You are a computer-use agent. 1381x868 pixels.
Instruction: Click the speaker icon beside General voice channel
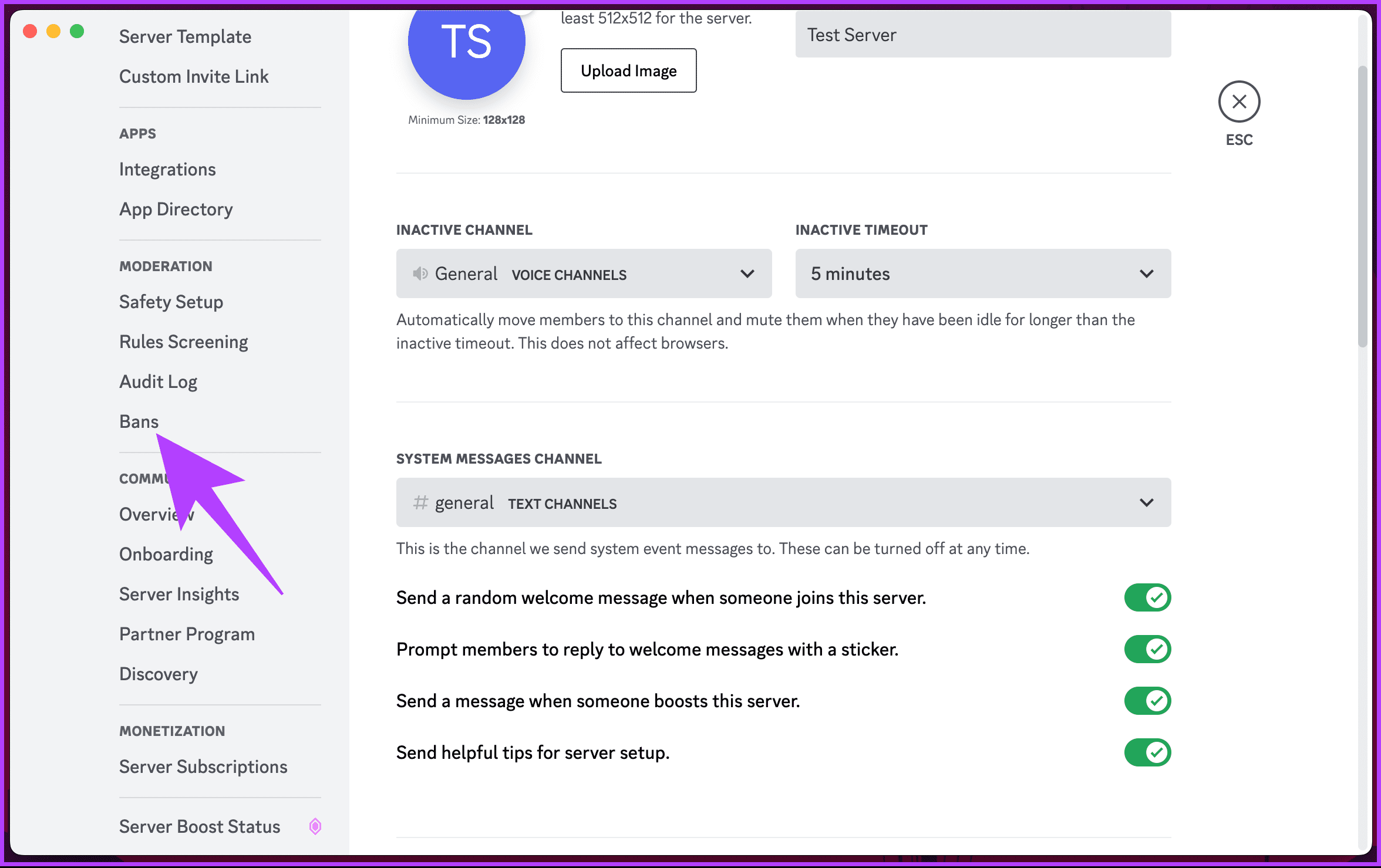pos(420,273)
